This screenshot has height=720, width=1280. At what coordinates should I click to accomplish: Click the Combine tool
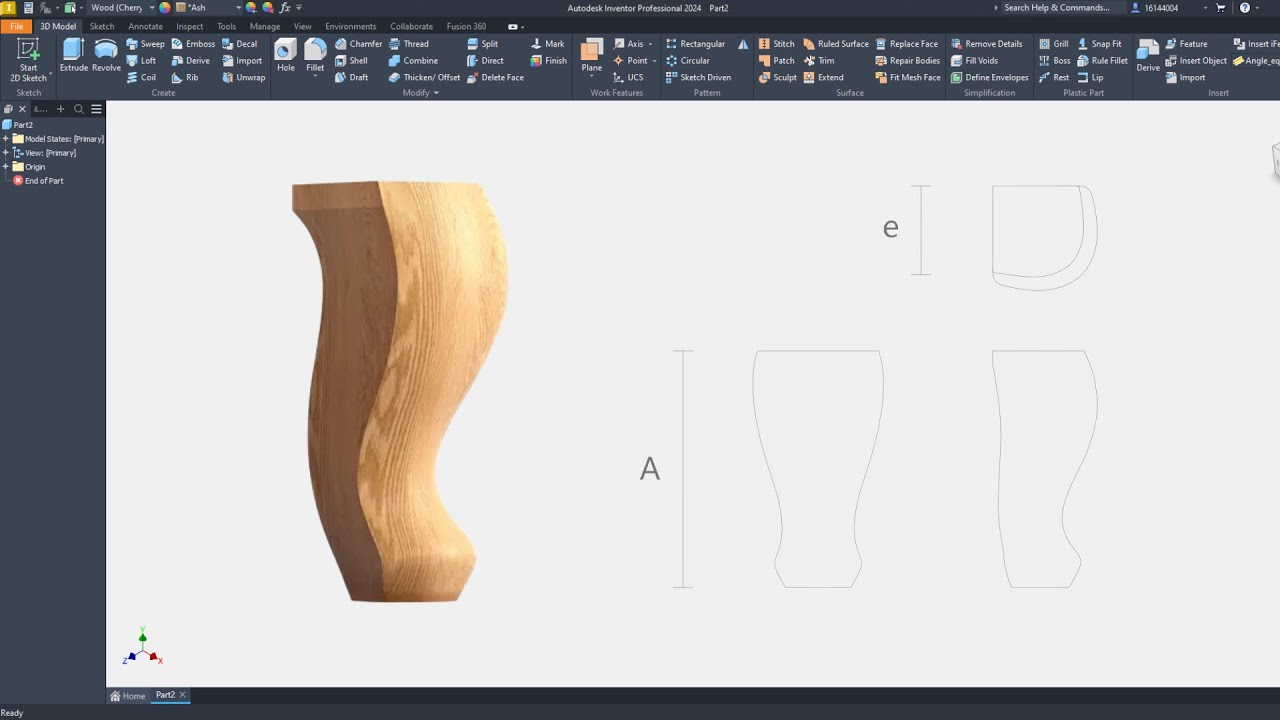pos(413,61)
